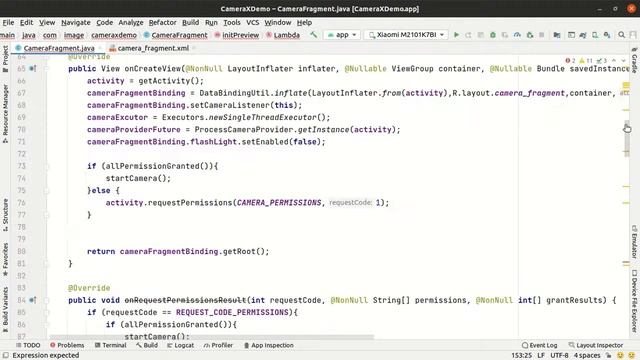
Task: Collapse the if block on line 73
Action: point(46,166)
